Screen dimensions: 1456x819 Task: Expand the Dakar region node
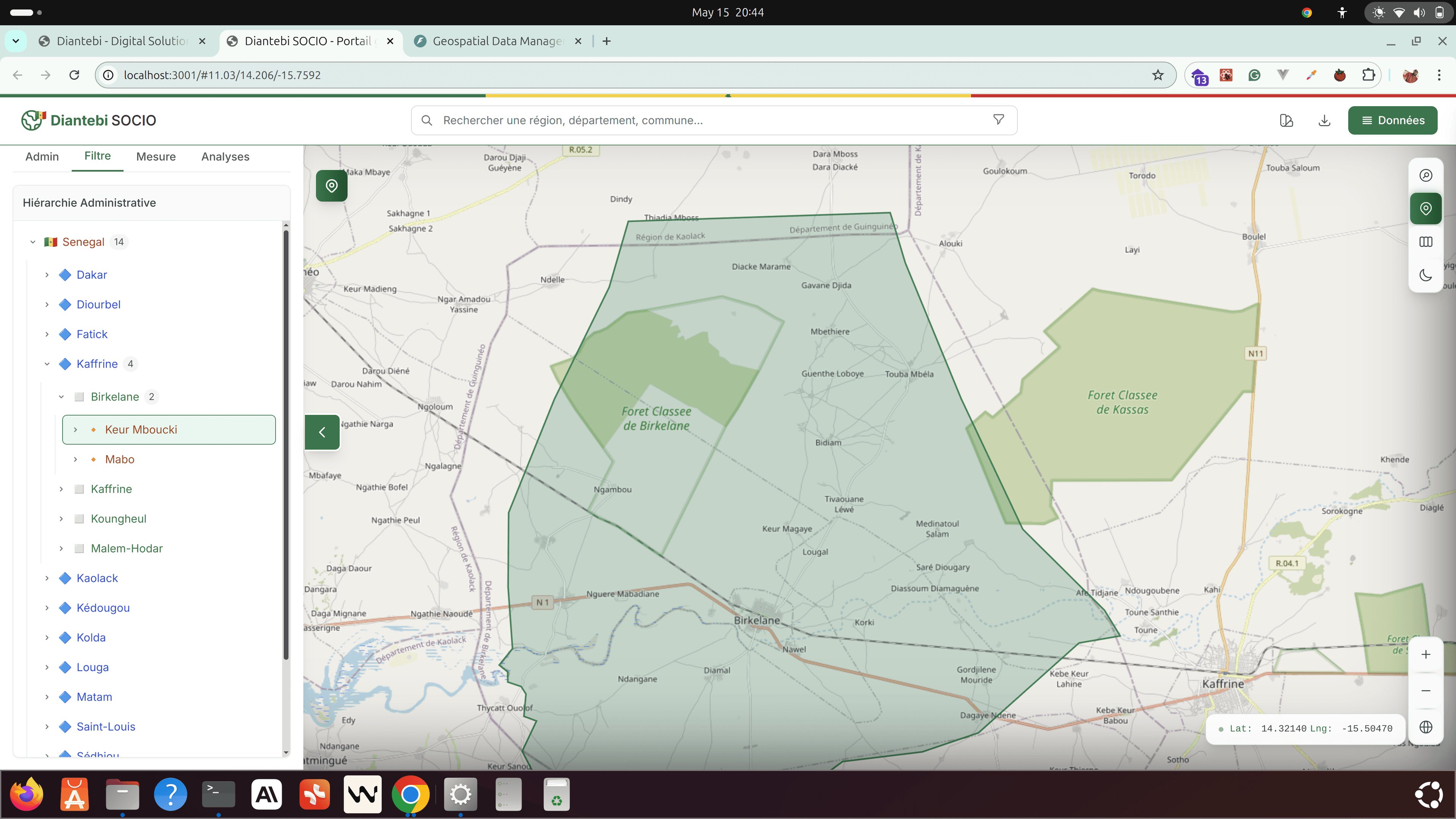(47, 275)
